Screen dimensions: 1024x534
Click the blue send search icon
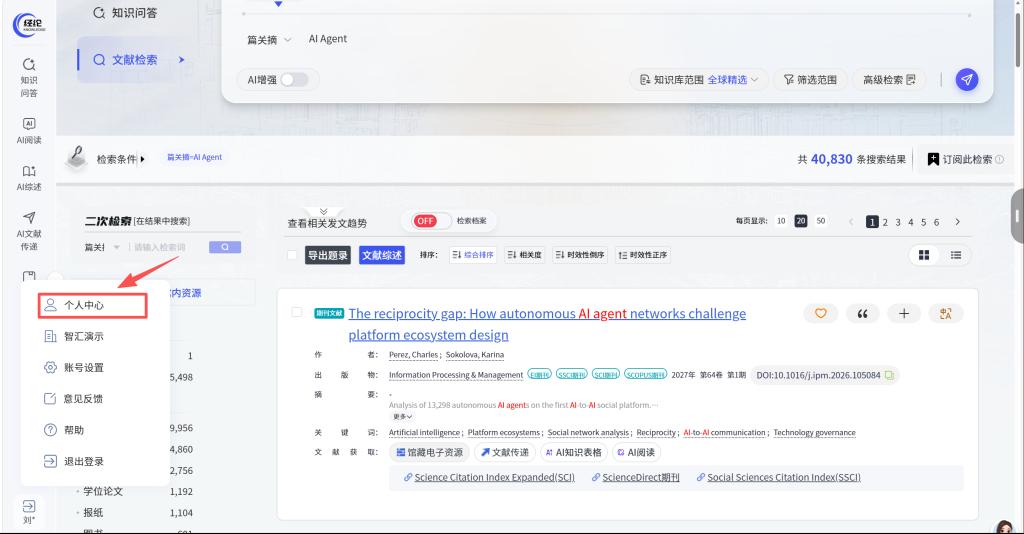(967, 80)
